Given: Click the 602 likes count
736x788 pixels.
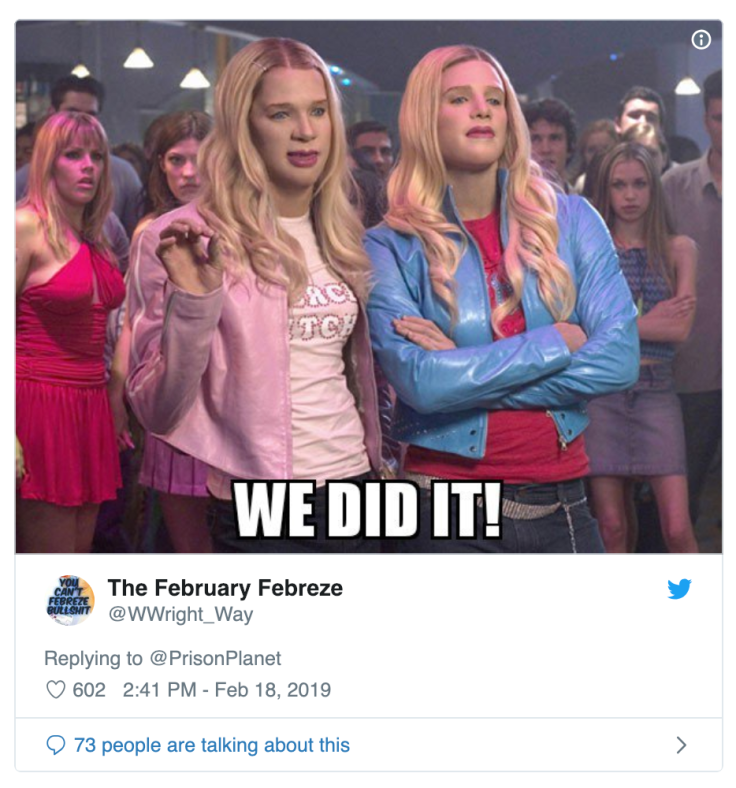Looking at the screenshot, I should click(89, 690).
